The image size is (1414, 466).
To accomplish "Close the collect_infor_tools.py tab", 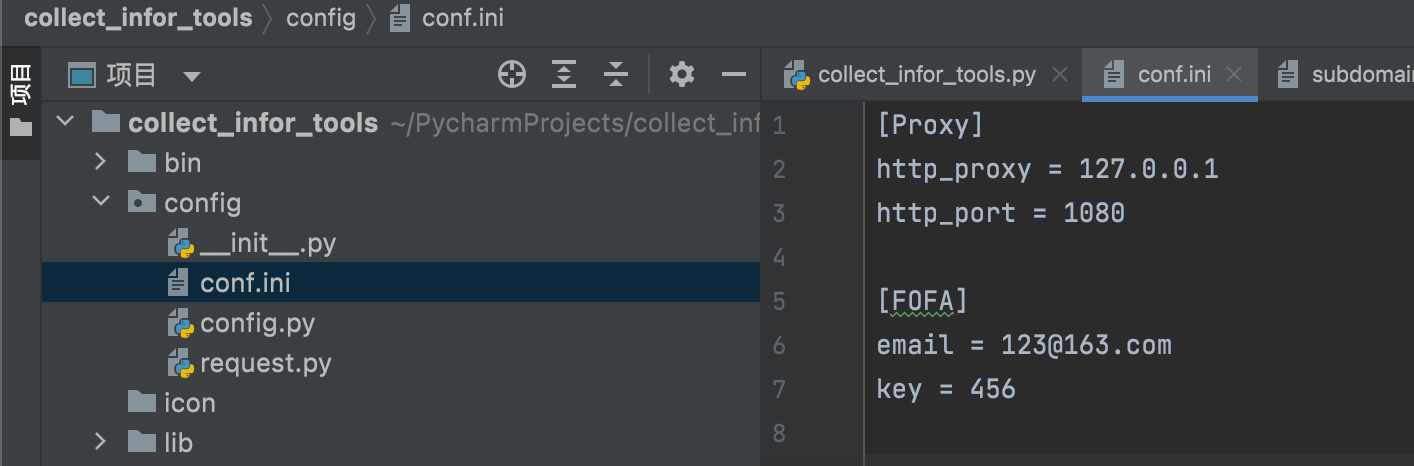I will [x=1061, y=74].
